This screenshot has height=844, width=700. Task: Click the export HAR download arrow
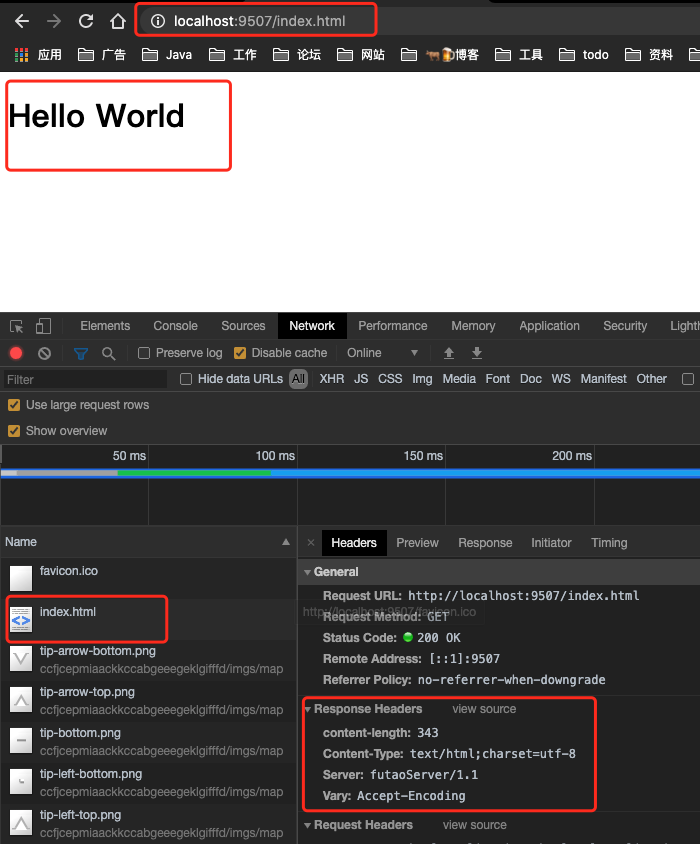pyautogui.click(x=477, y=353)
